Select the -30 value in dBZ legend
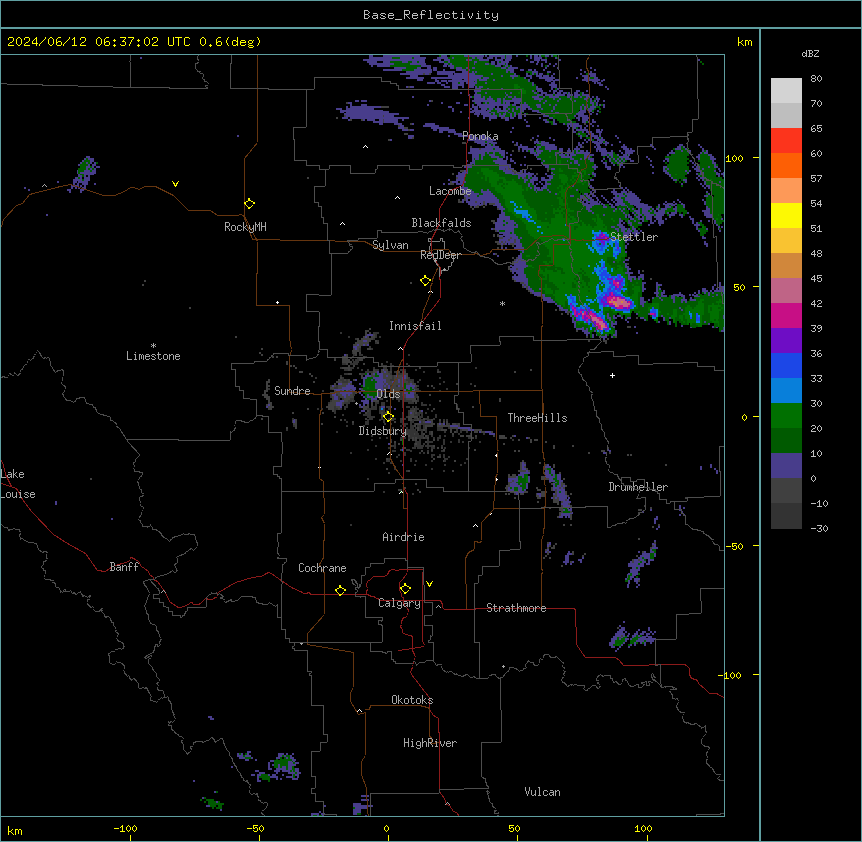 tap(819, 529)
